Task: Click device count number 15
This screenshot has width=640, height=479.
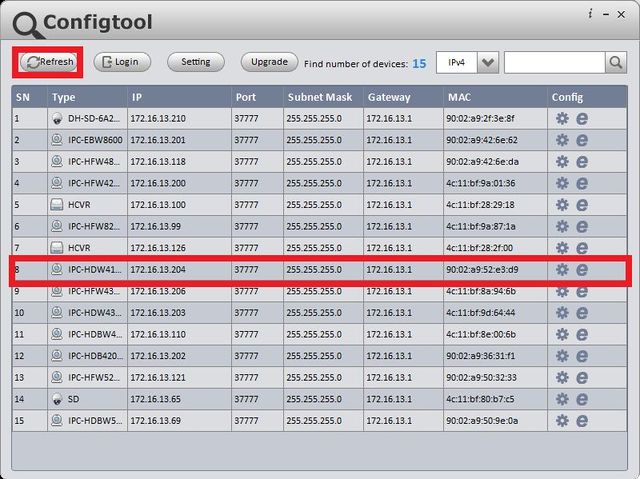Action: [x=419, y=64]
